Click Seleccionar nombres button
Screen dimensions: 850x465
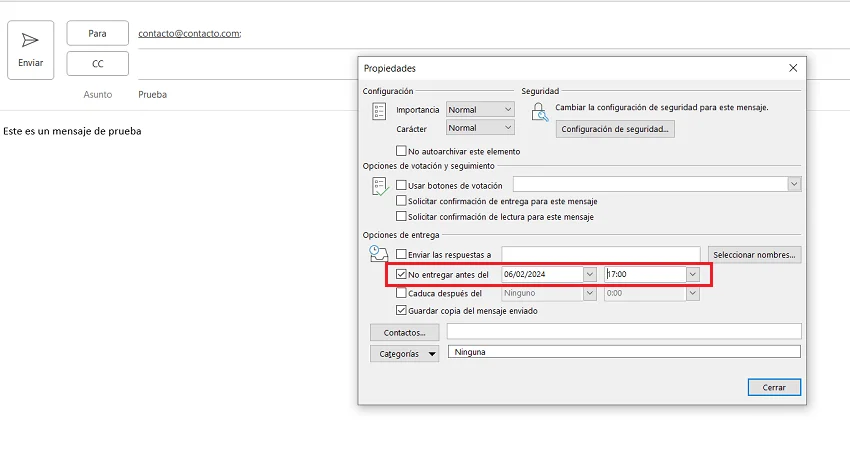[x=754, y=255]
